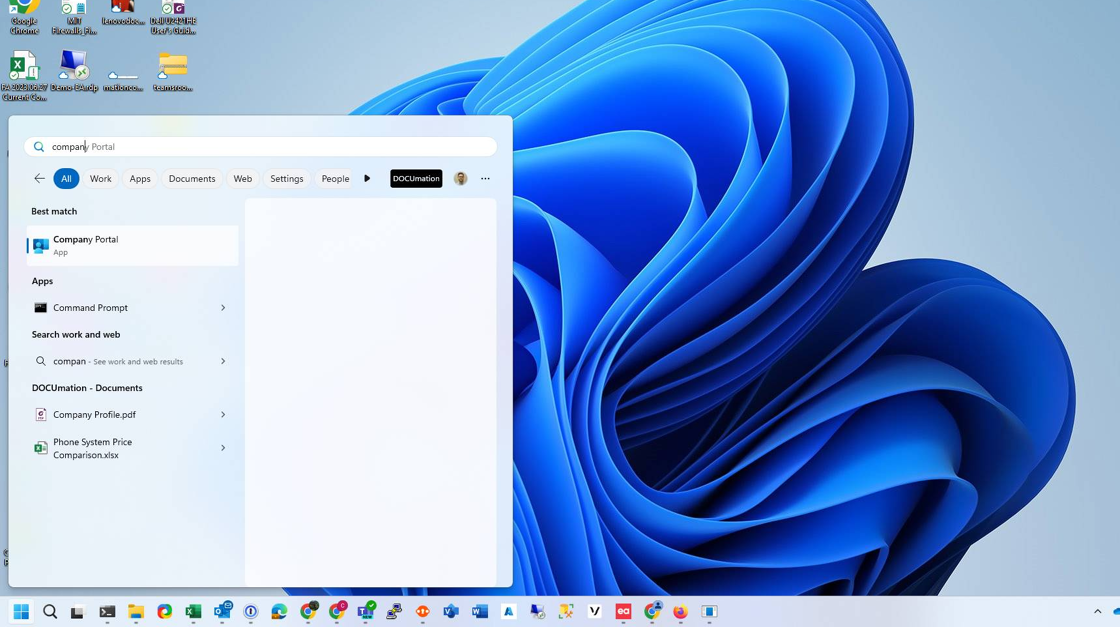Show more filter tabs with the arrow
This screenshot has width=1120, height=627.
[367, 179]
